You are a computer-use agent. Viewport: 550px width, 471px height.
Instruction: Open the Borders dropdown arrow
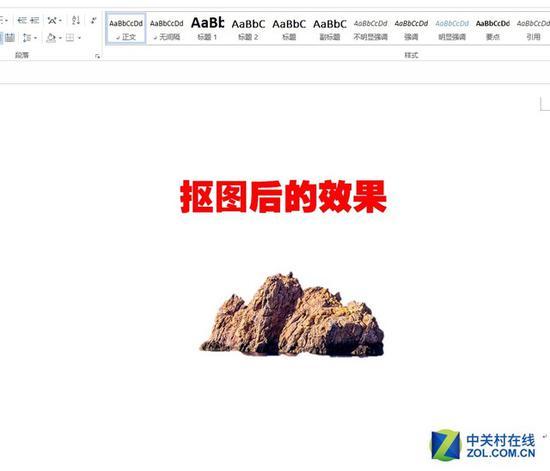(x=80, y=38)
